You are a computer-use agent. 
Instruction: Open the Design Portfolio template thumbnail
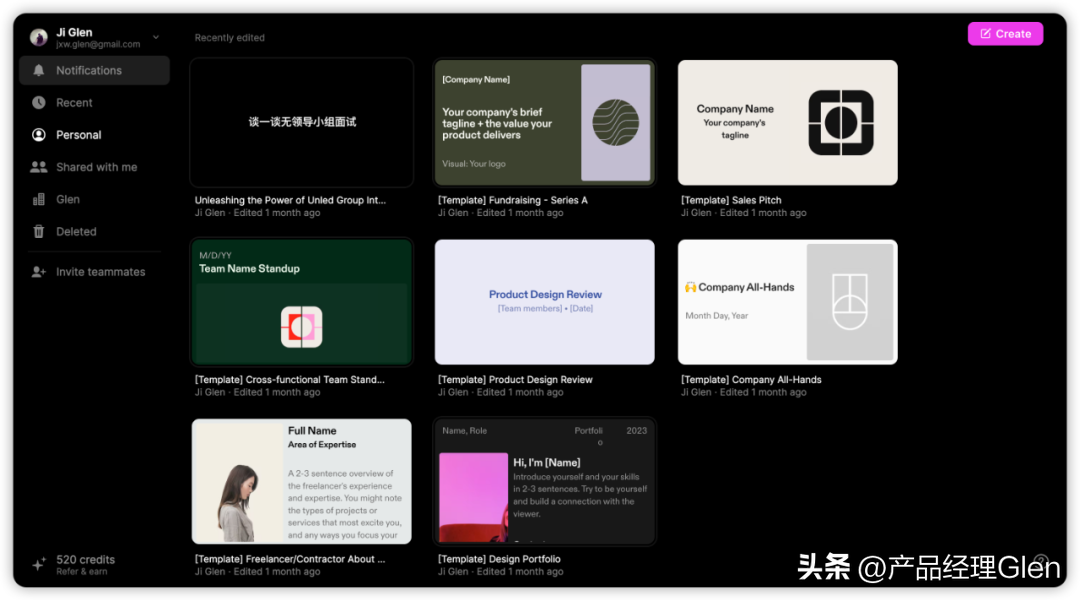click(544, 482)
